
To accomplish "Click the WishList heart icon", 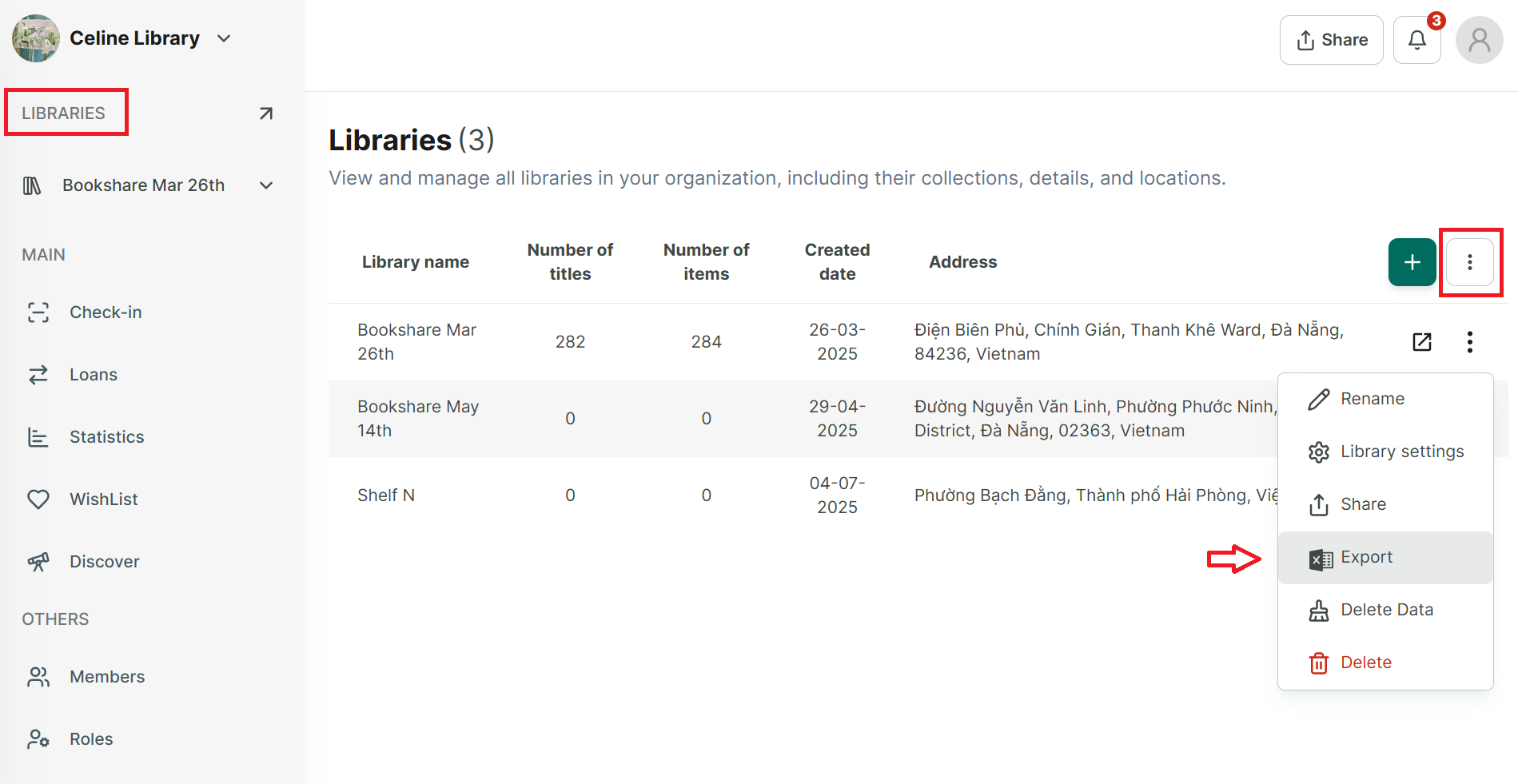I will 38,499.
